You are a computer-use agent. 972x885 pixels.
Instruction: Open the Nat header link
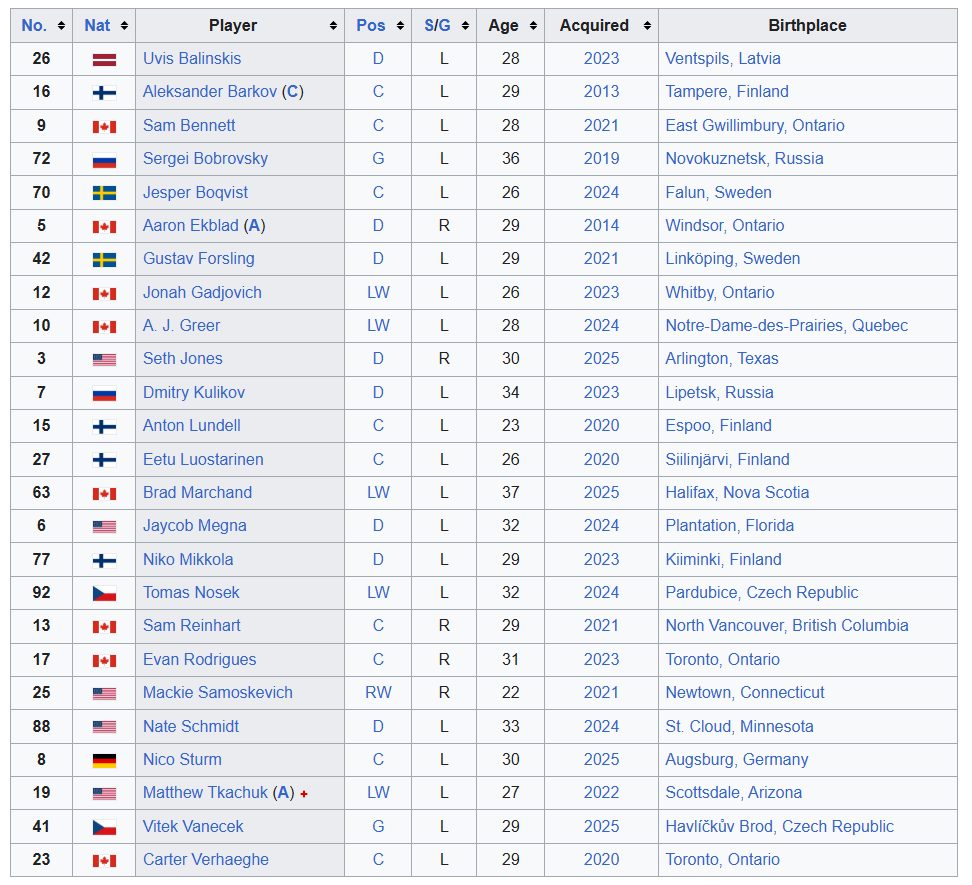pyautogui.click(x=97, y=25)
